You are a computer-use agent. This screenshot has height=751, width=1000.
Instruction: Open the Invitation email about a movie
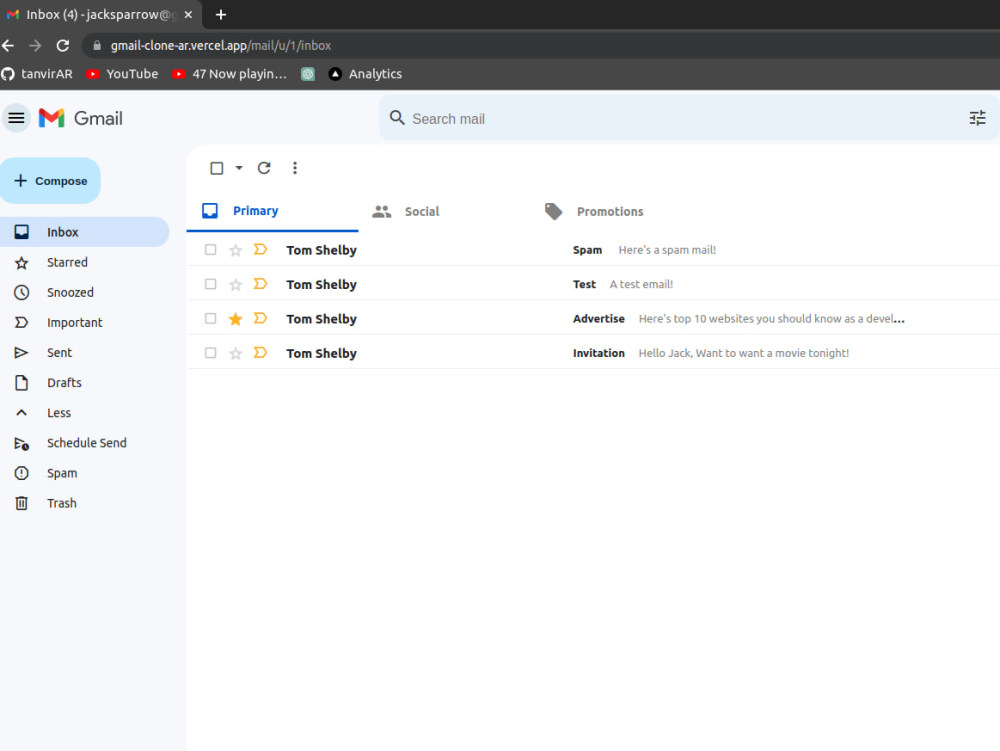(594, 353)
